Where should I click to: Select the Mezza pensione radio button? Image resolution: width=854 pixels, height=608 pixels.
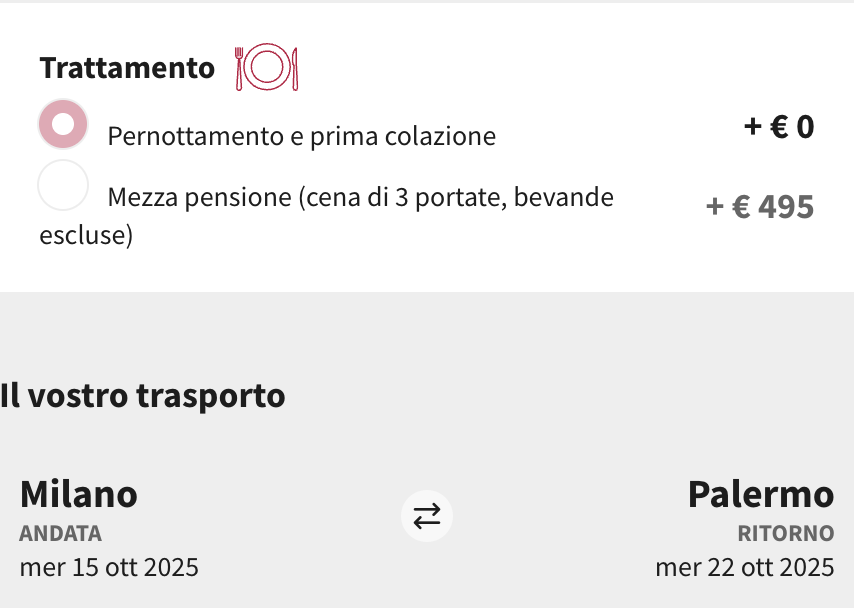point(63,186)
